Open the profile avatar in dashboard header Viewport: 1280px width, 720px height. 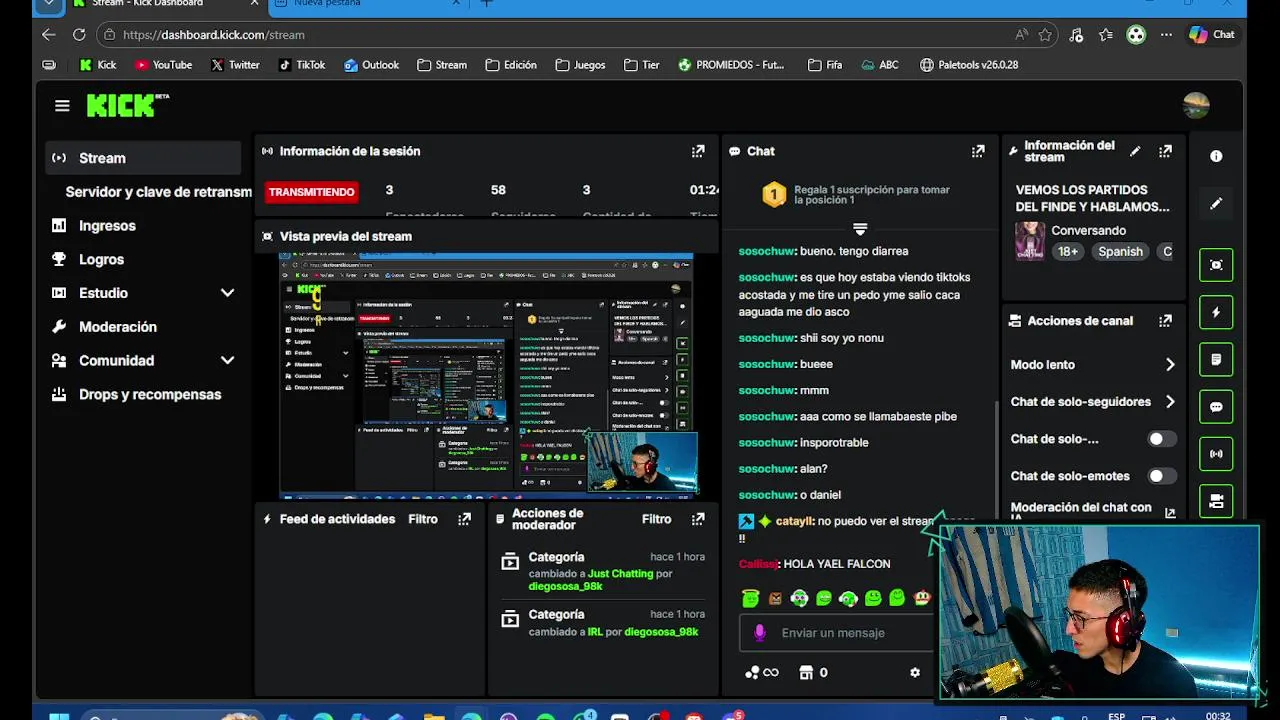(1196, 105)
